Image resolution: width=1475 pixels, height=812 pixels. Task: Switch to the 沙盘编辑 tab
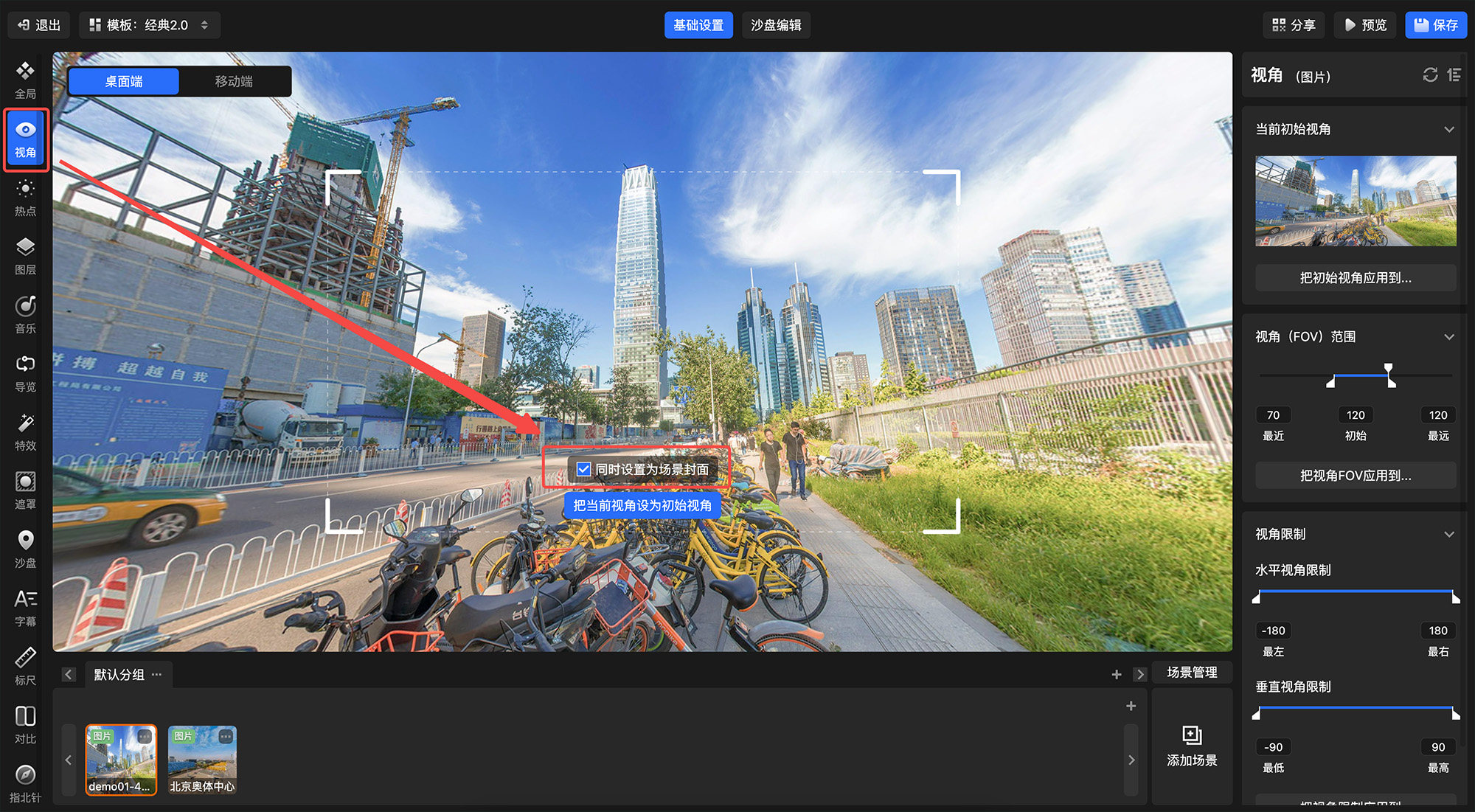pos(776,25)
